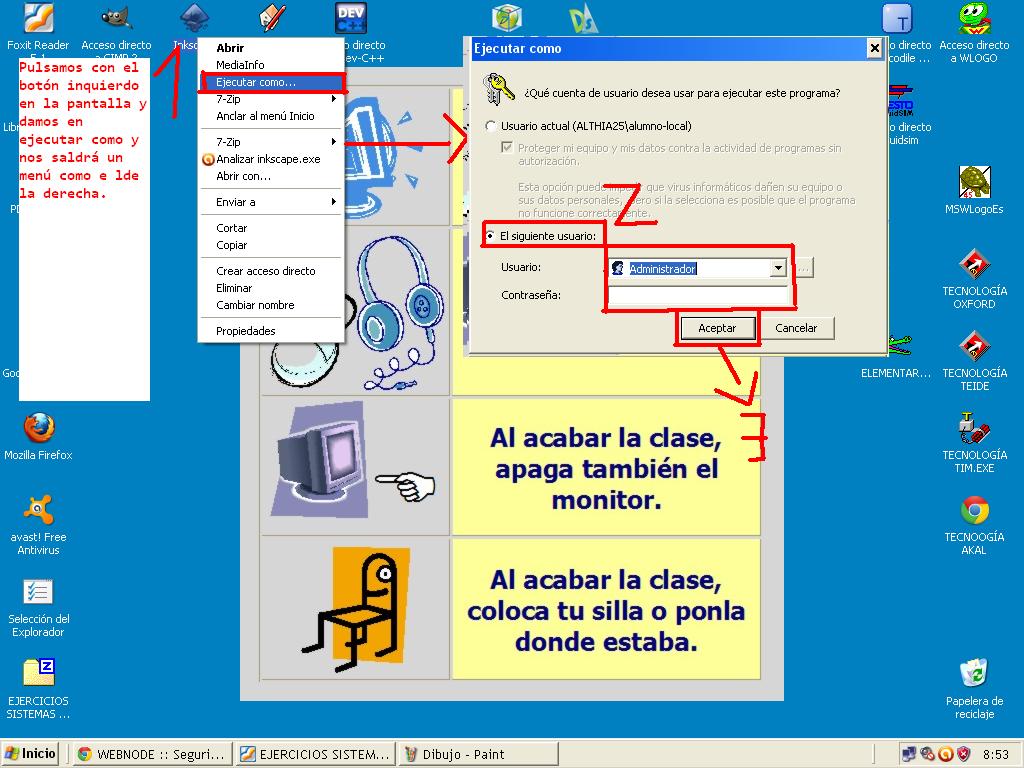Expand the 'Enviar a' submenu

tap(270, 202)
